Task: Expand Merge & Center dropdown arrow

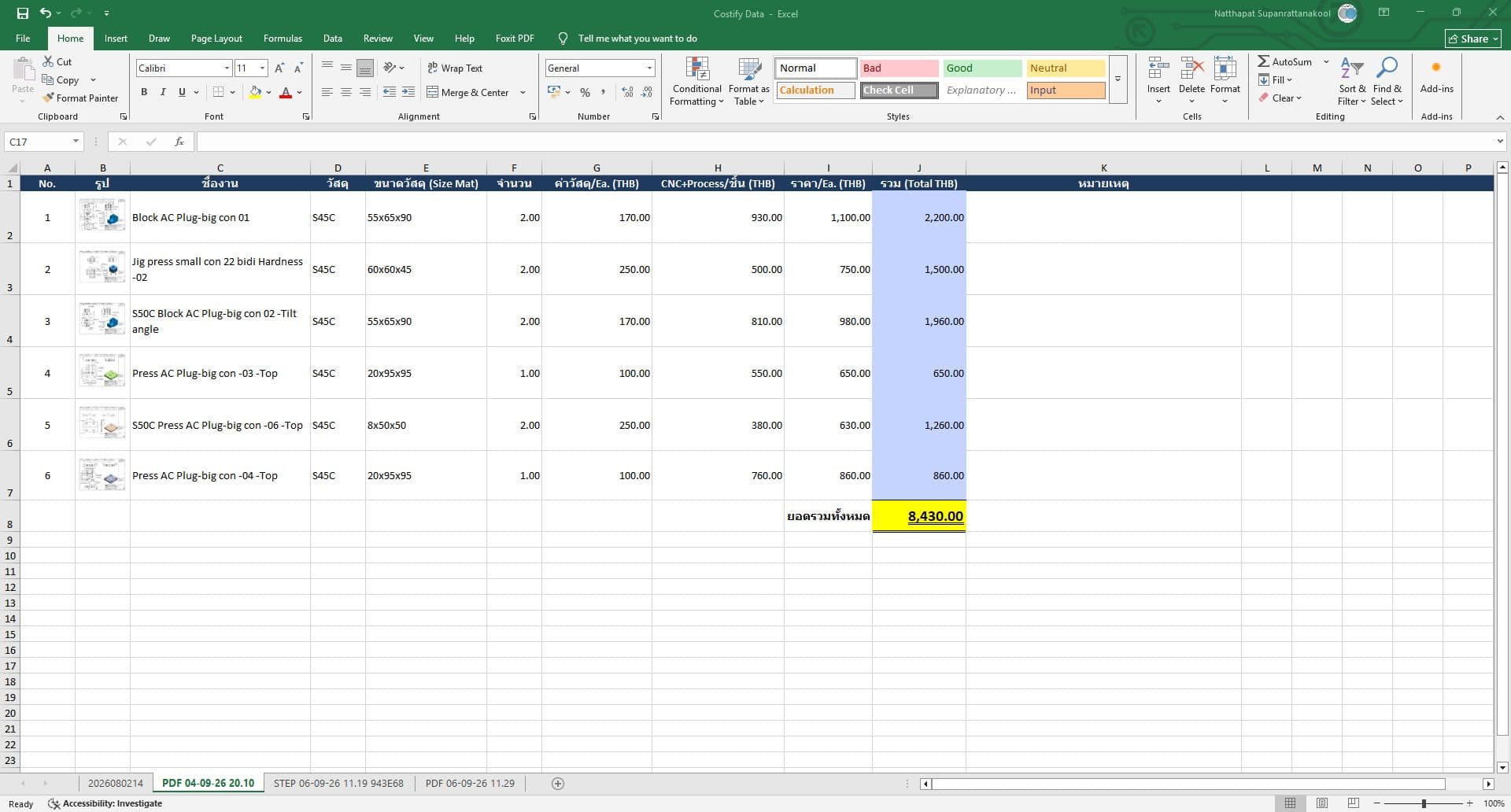Action: 523,92
